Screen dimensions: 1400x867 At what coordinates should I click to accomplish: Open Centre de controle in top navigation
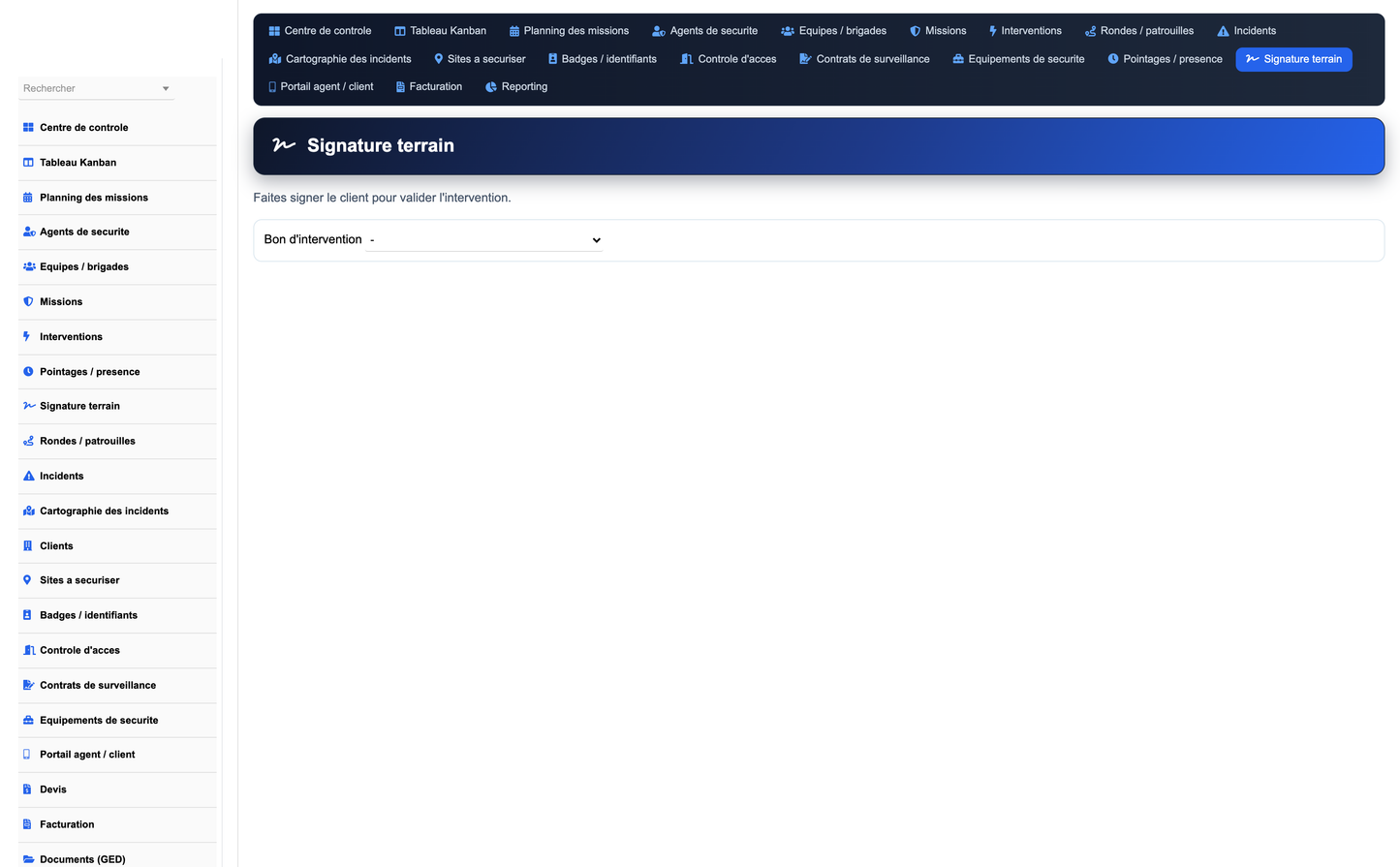tap(320, 31)
